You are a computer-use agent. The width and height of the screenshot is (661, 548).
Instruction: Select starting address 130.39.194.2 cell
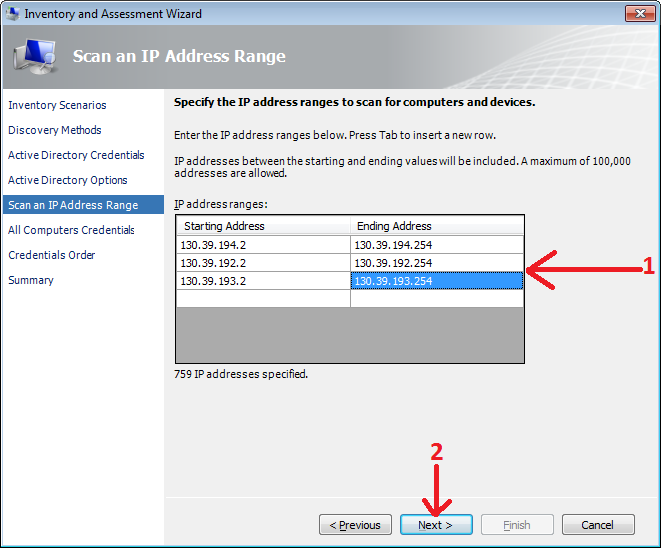click(x=263, y=245)
